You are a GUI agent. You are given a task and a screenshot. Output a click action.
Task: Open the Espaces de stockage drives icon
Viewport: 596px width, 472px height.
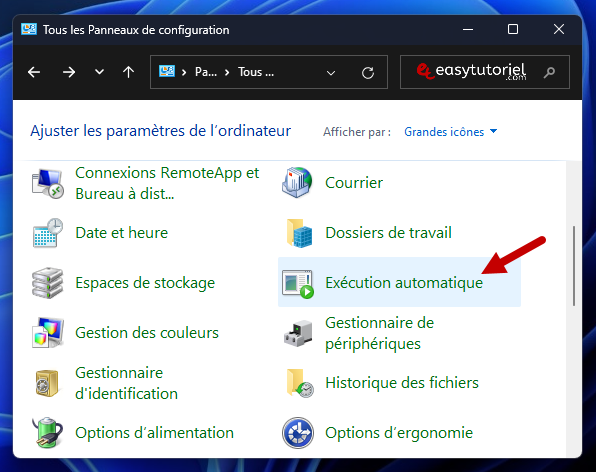point(47,283)
